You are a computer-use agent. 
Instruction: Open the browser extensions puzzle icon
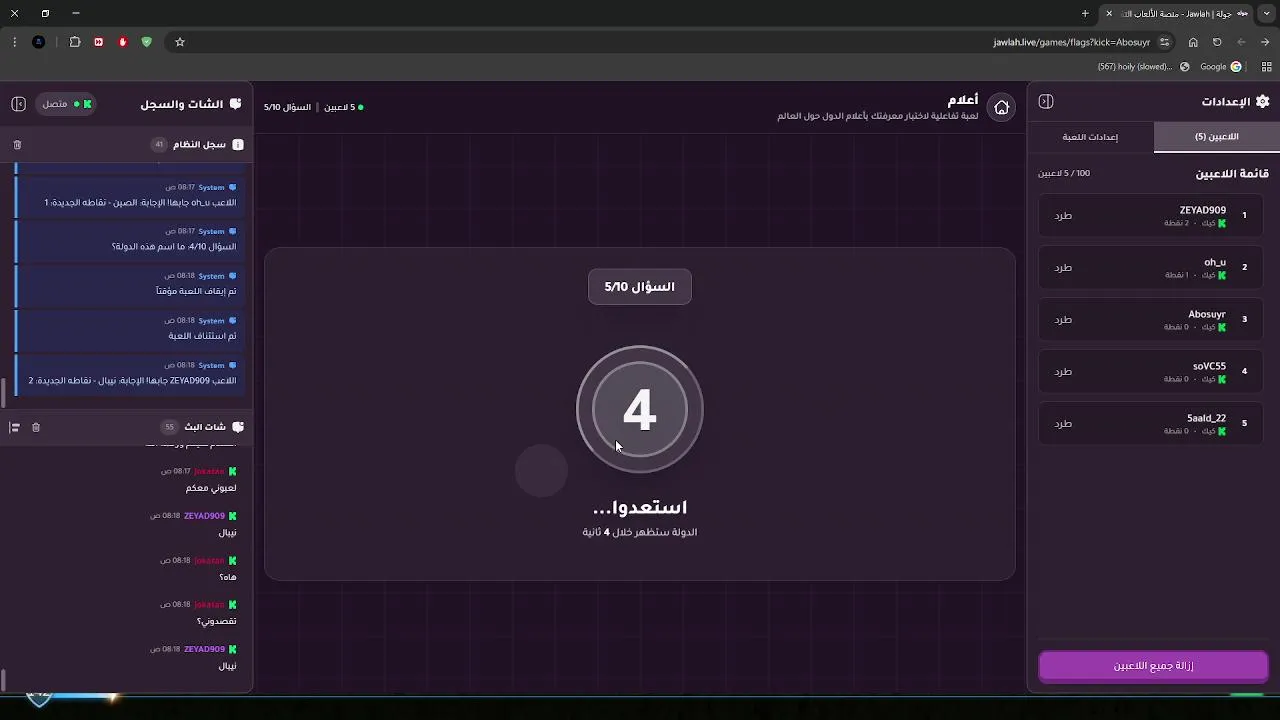(x=74, y=42)
